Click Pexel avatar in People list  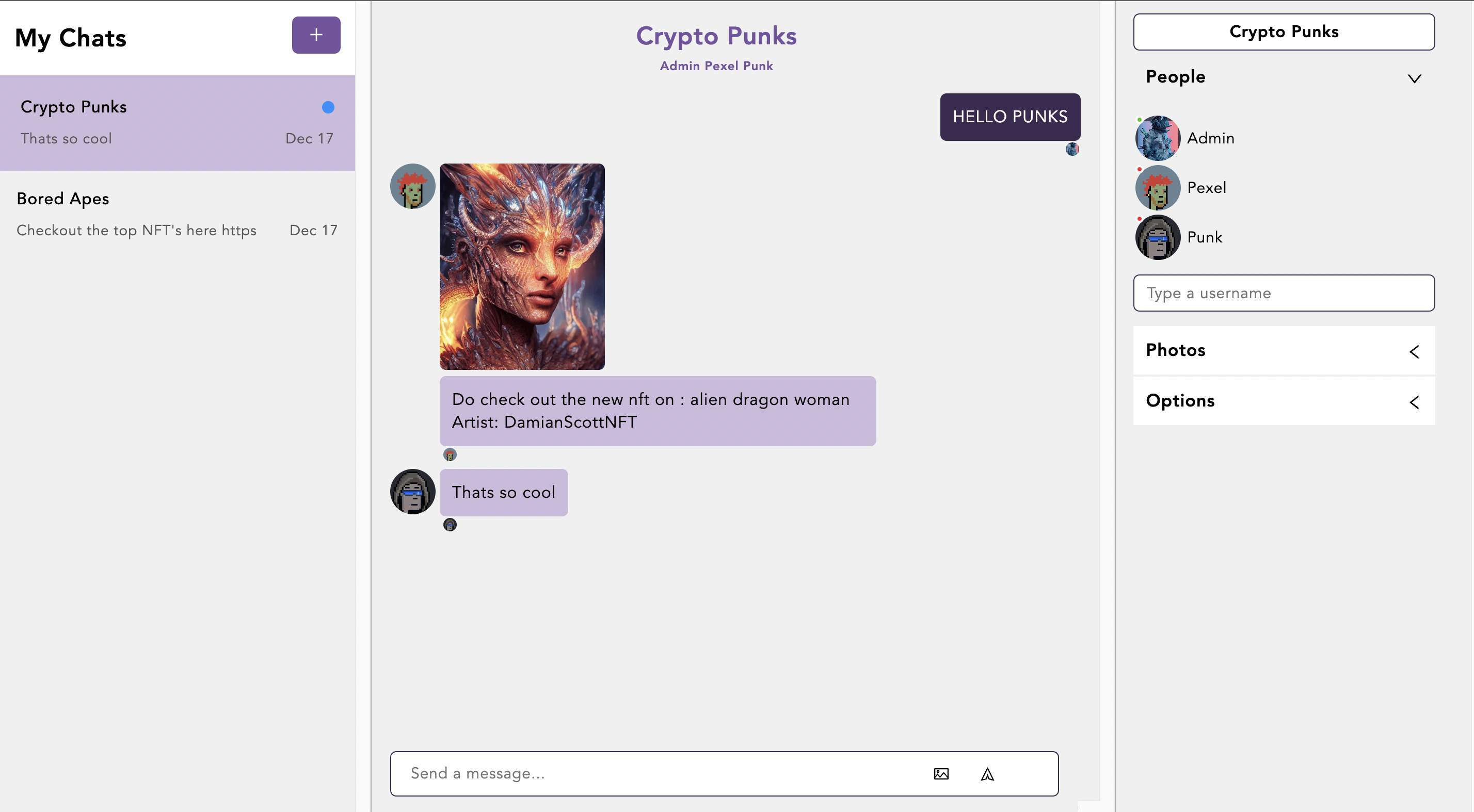coord(1158,188)
